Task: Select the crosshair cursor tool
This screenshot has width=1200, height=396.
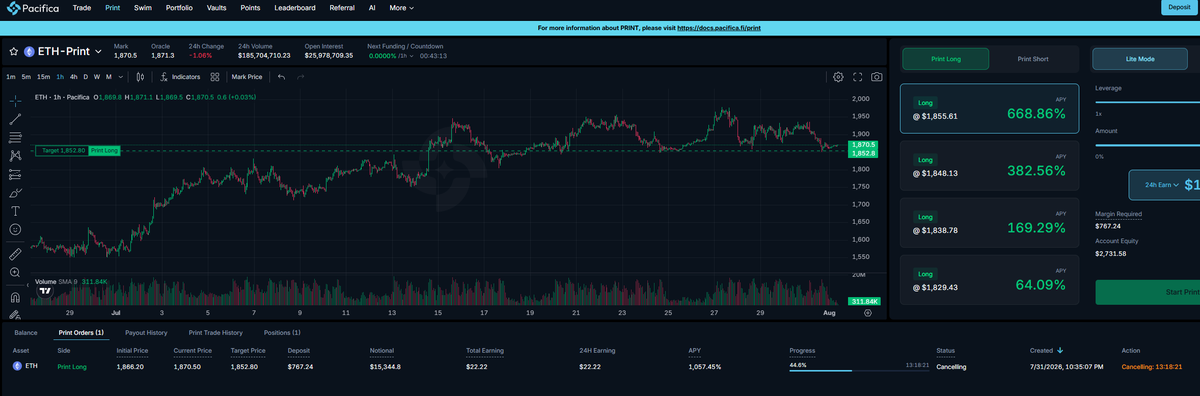Action: (15, 100)
